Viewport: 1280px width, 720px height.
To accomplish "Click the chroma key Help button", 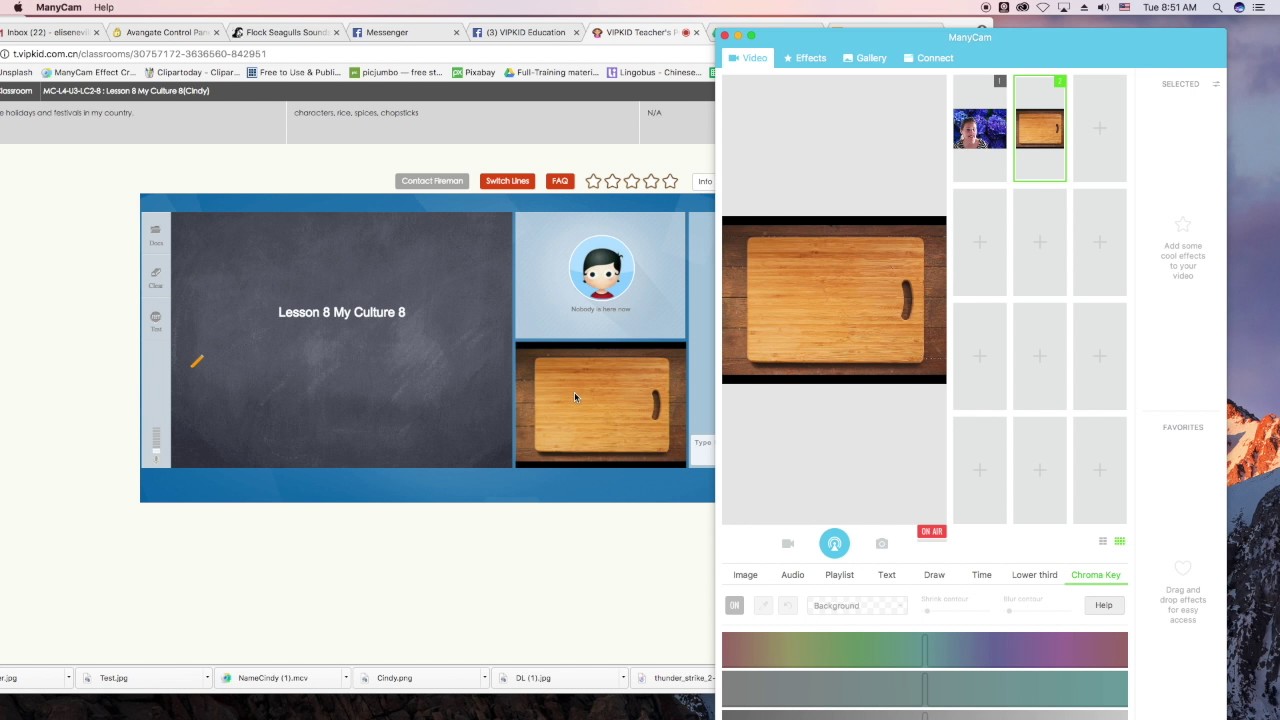I will click(1103, 605).
